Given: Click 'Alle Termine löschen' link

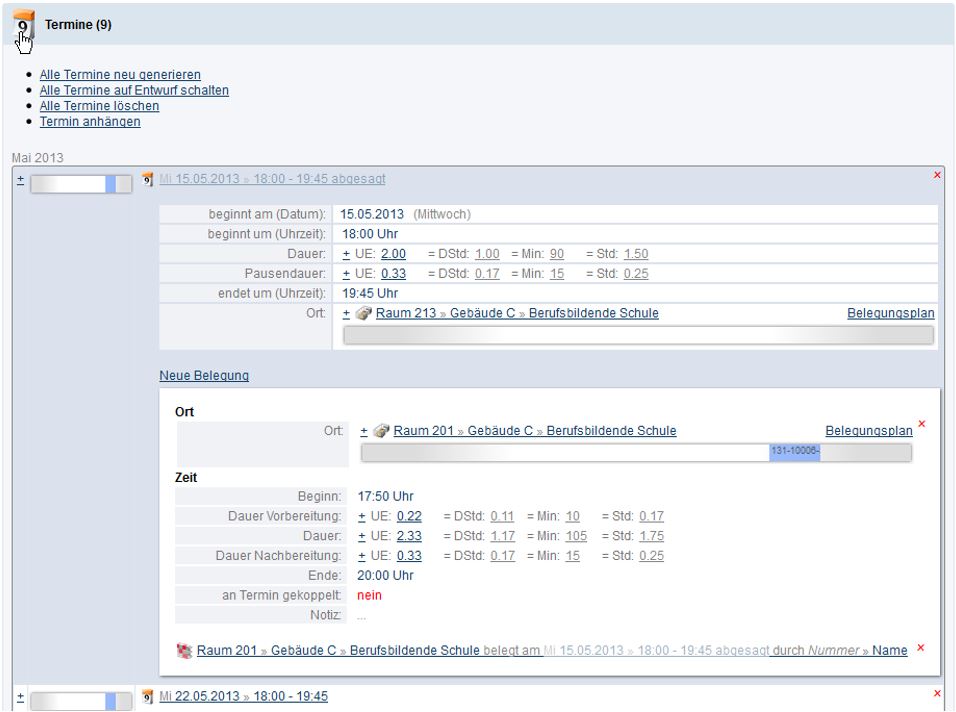Looking at the screenshot, I should point(99,106).
